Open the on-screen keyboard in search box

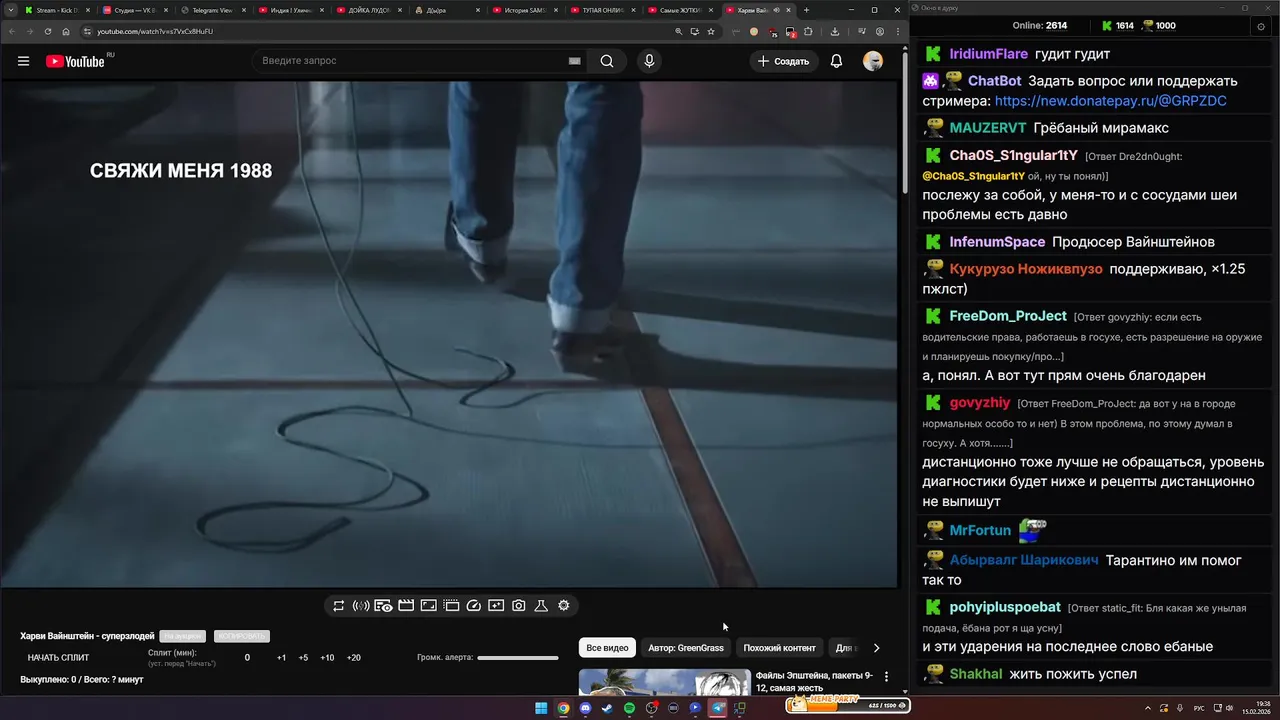pyautogui.click(x=575, y=61)
